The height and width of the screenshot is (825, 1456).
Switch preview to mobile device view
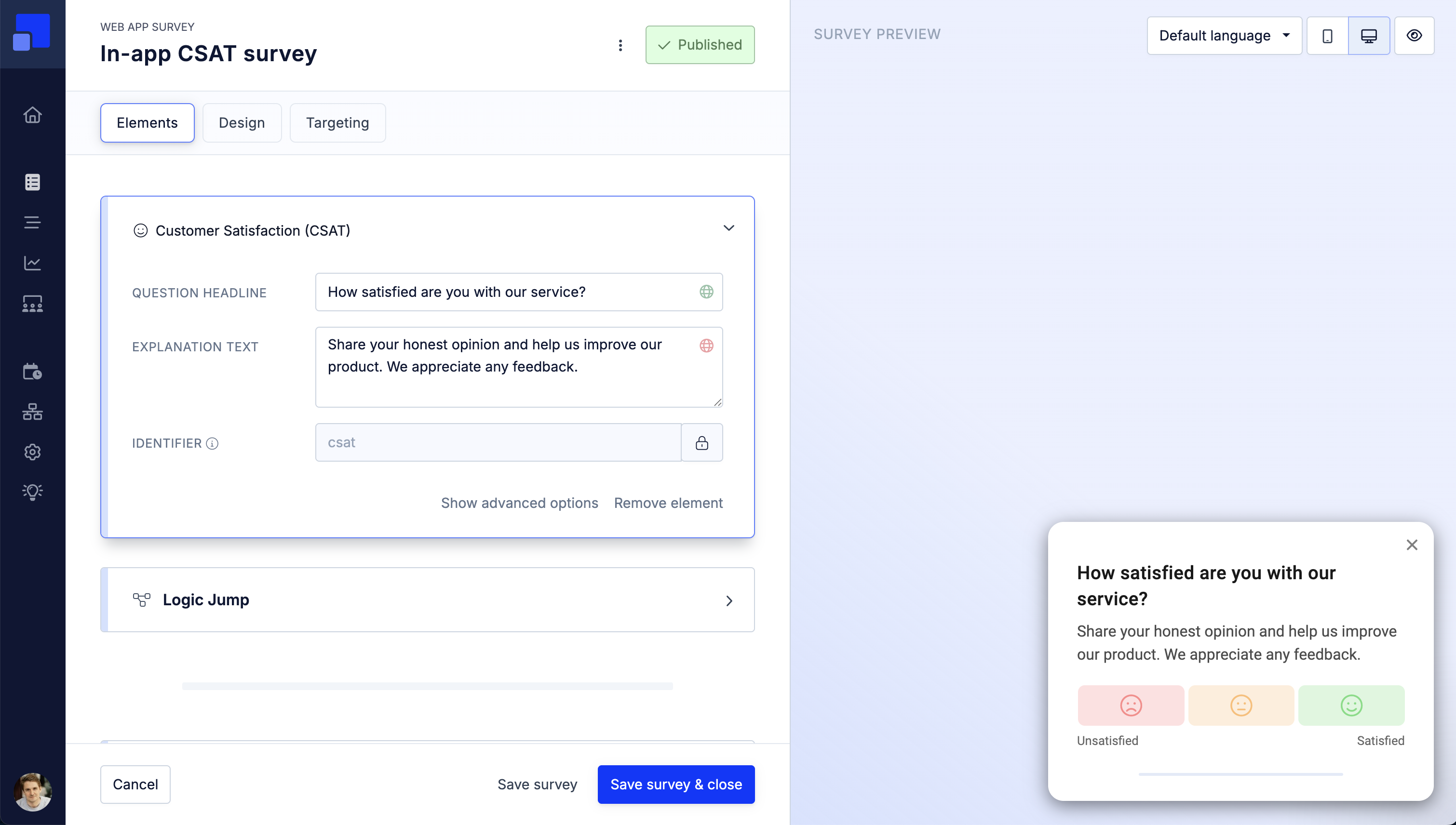[x=1327, y=36]
